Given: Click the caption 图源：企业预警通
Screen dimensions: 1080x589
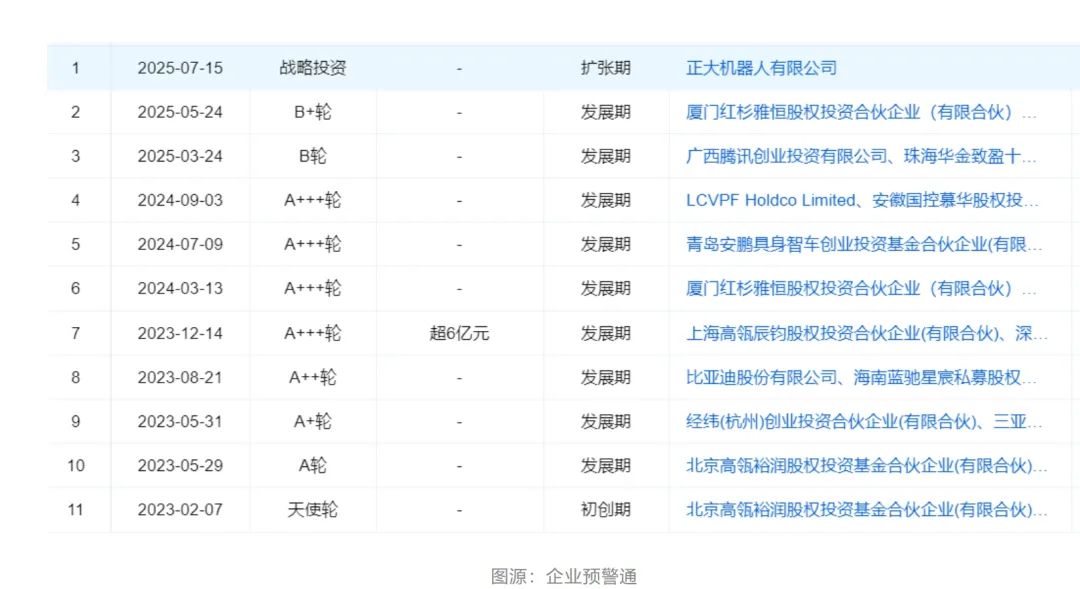Looking at the screenshot, I should pos(563,576).
